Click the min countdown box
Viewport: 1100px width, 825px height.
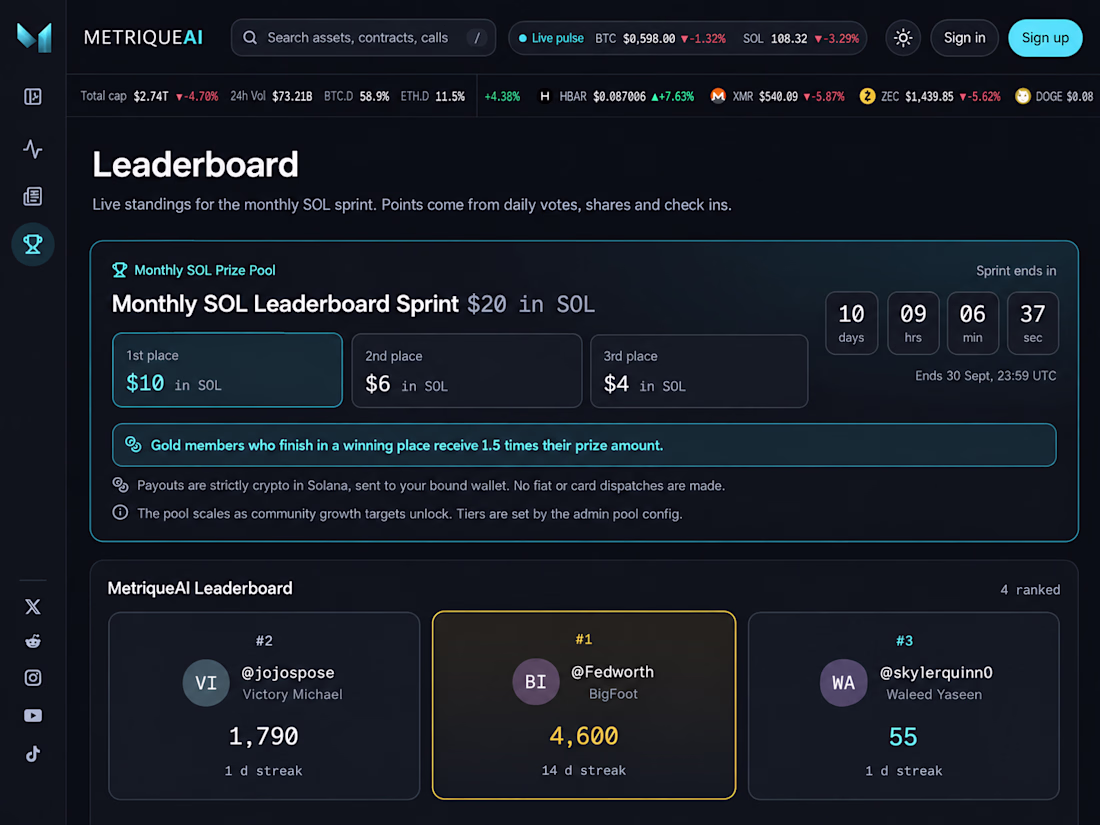tap(972, 323)
